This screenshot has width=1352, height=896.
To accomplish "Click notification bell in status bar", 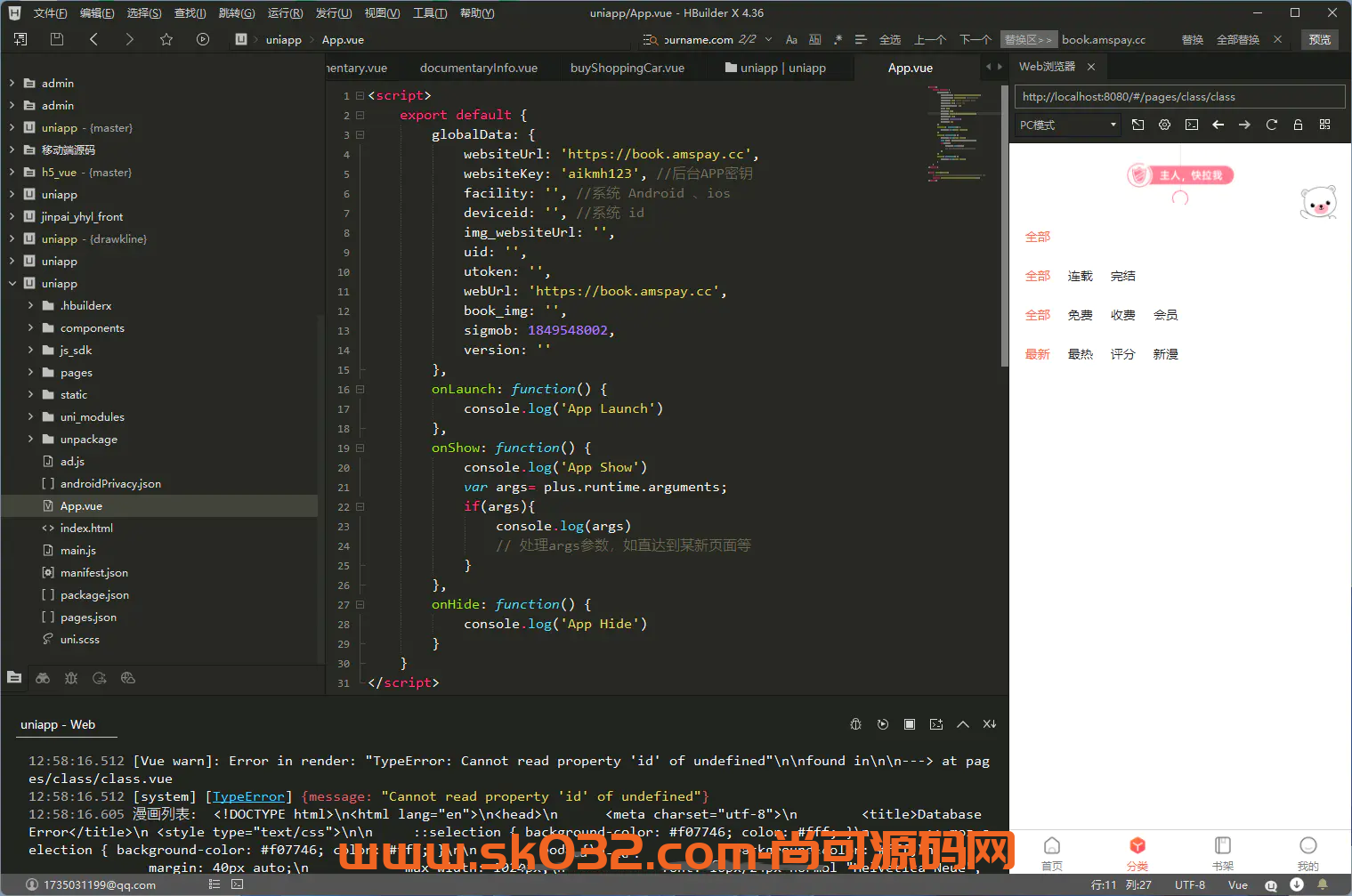I will [x=1323, y=884].
